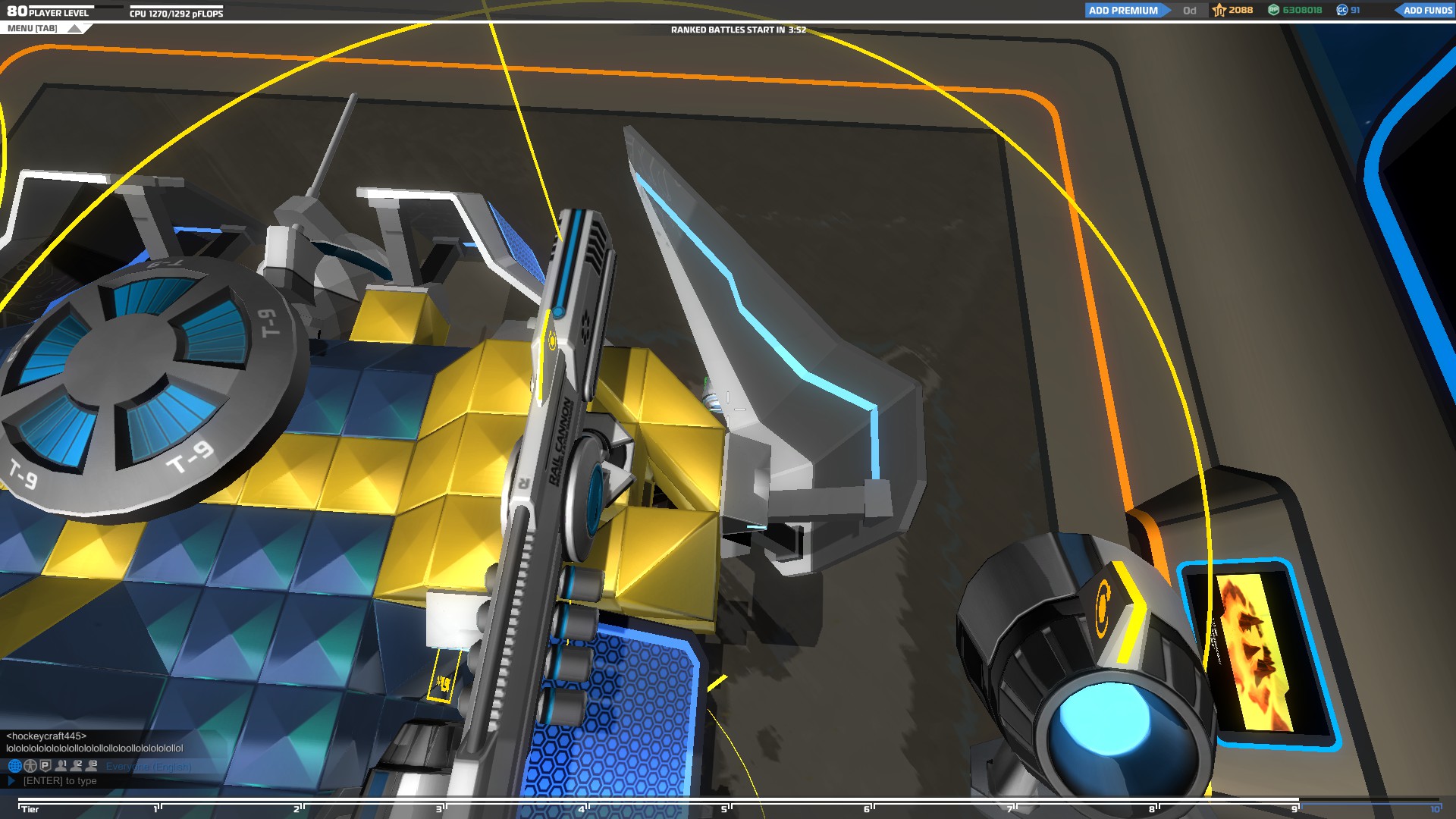Click the green RP currency icon
The width and height of the screenshot is (1456, 819).
1274,11
